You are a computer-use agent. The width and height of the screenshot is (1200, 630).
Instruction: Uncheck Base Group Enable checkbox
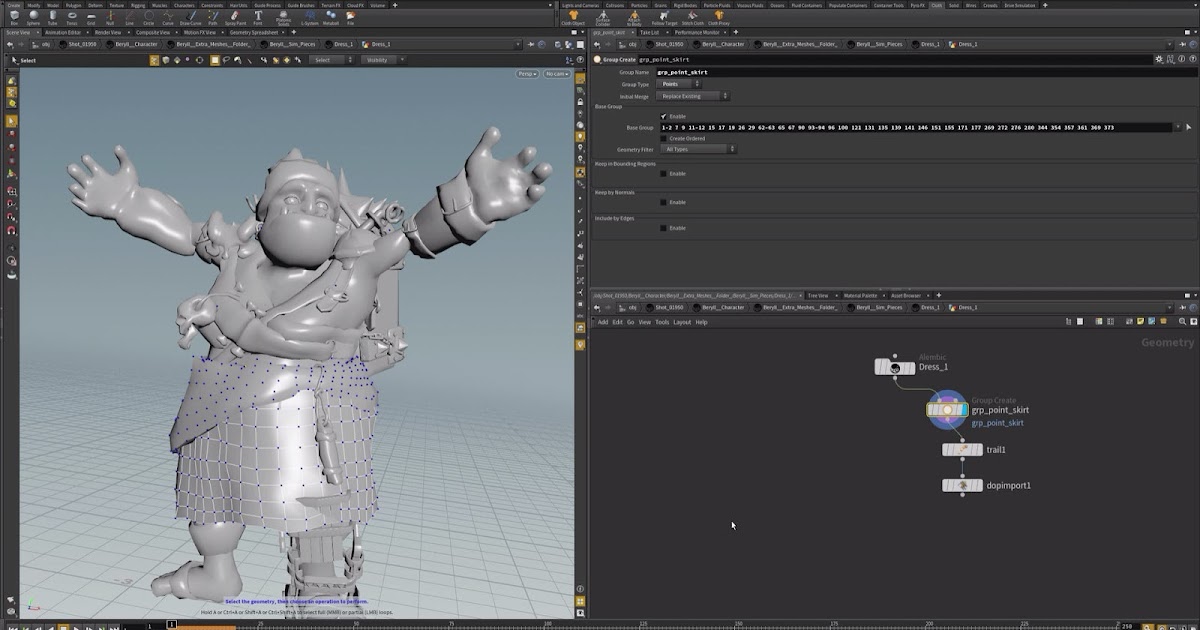click(x=663, y=116)
